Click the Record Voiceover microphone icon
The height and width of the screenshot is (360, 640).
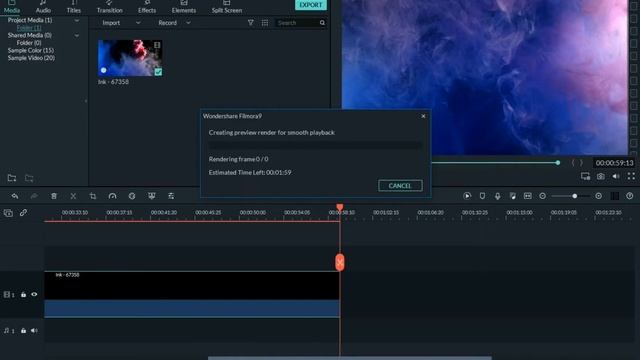click(x=498, y=196)
